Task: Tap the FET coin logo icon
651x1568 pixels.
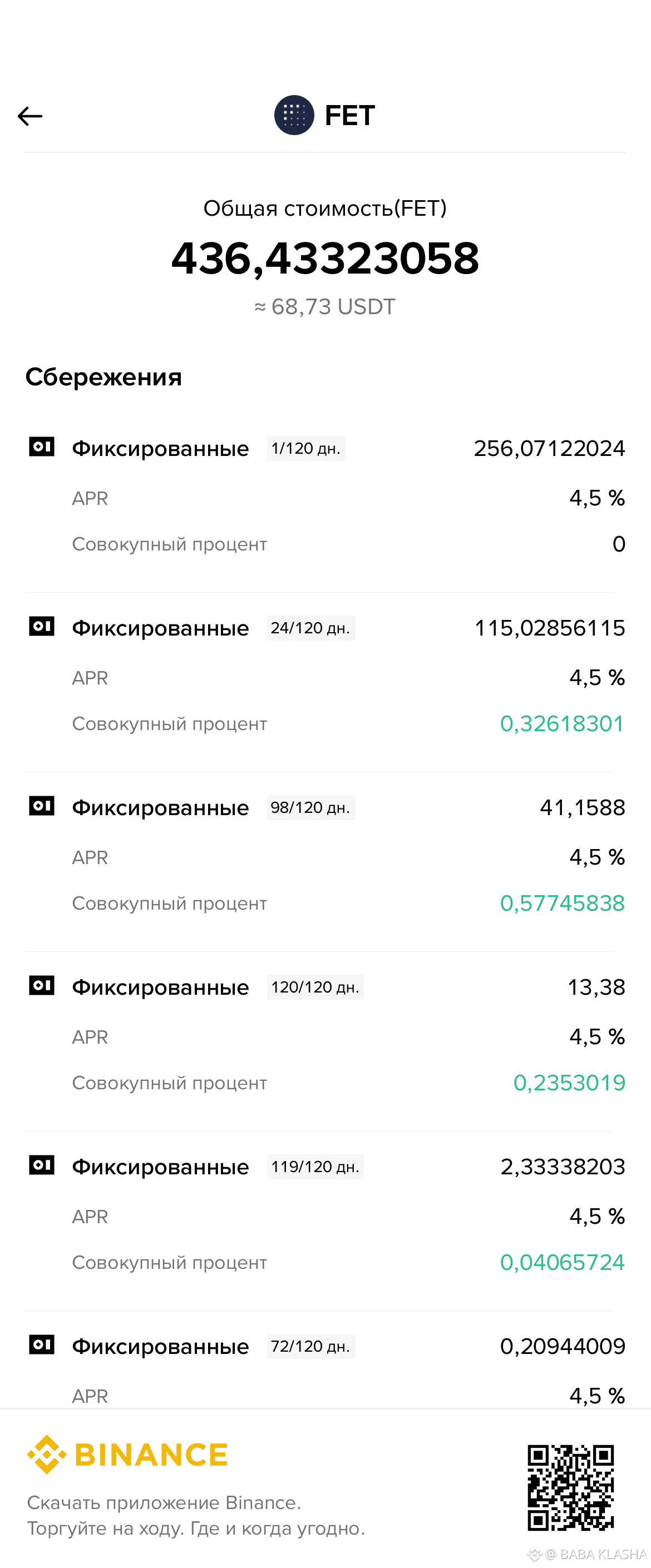Action: (294, 115)
